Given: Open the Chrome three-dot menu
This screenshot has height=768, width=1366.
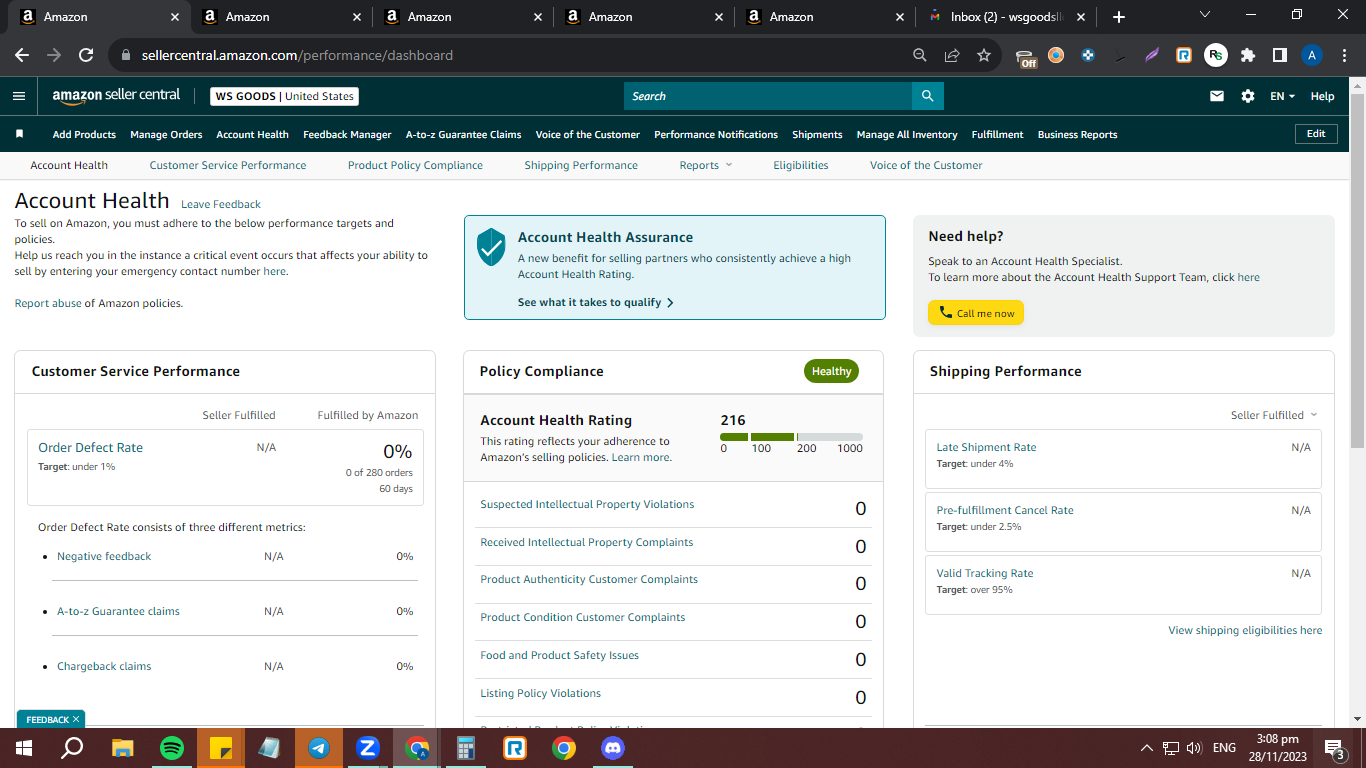Looking at the screenshot, I should tap(1343, 55).
